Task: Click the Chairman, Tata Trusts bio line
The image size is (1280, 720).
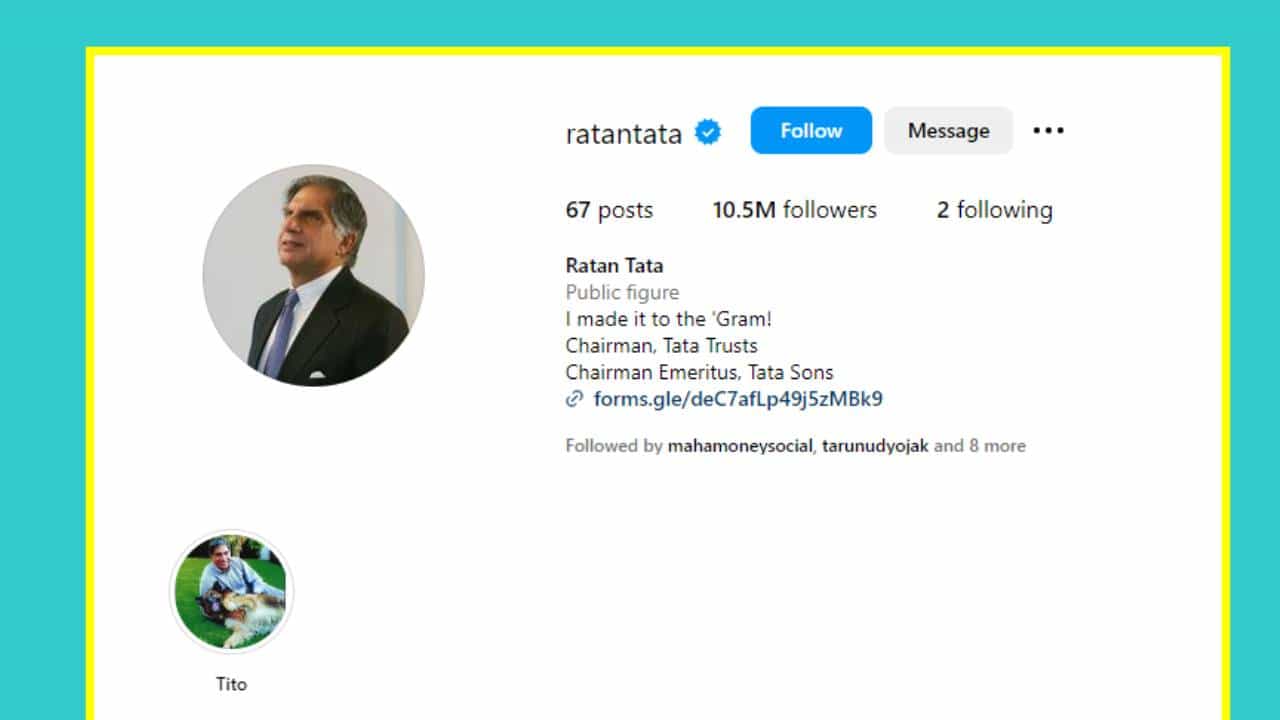Action: (661, 345)
